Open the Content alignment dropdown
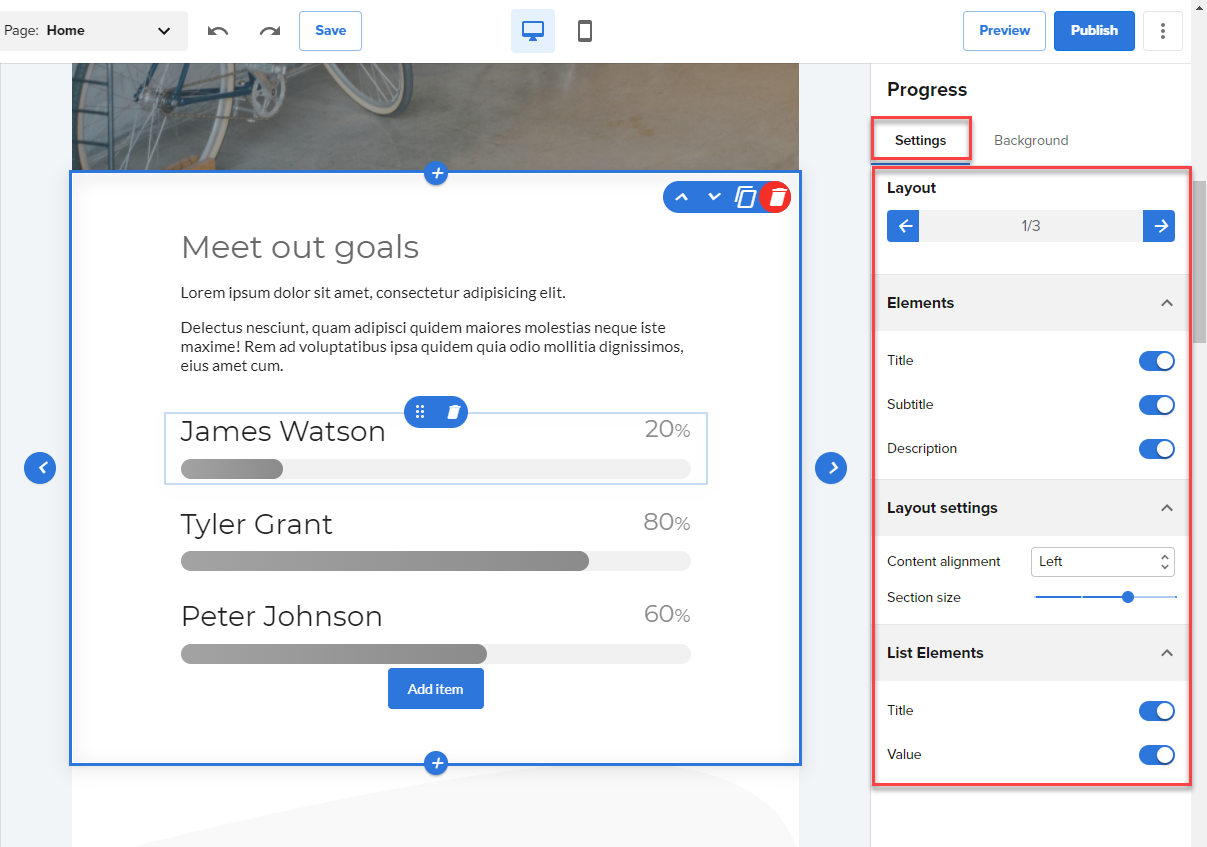Image resolution: width=1207 pixels, height=847 pixels. (x=1102, y=561)
